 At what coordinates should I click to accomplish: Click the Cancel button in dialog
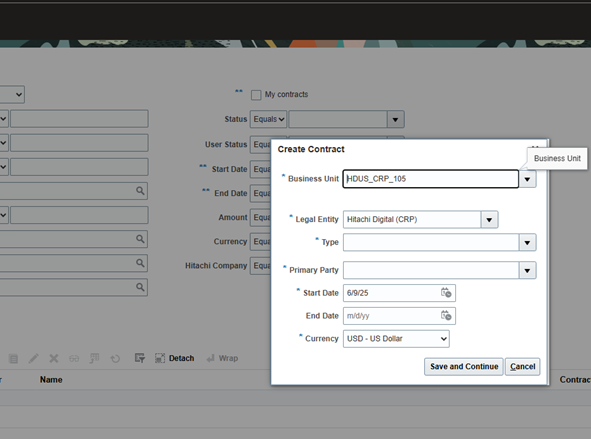tap(522, 366)
